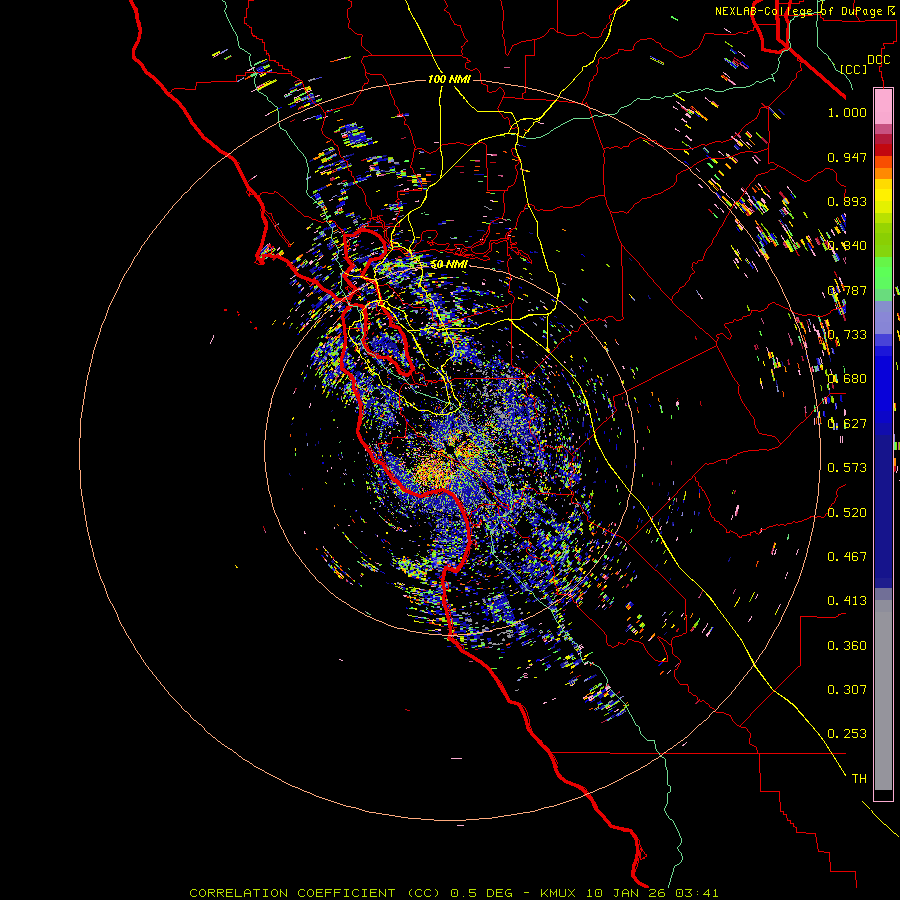Viewport: 900px width, 900px height.
Task: Click the TH threshold label
Action: 859,778
